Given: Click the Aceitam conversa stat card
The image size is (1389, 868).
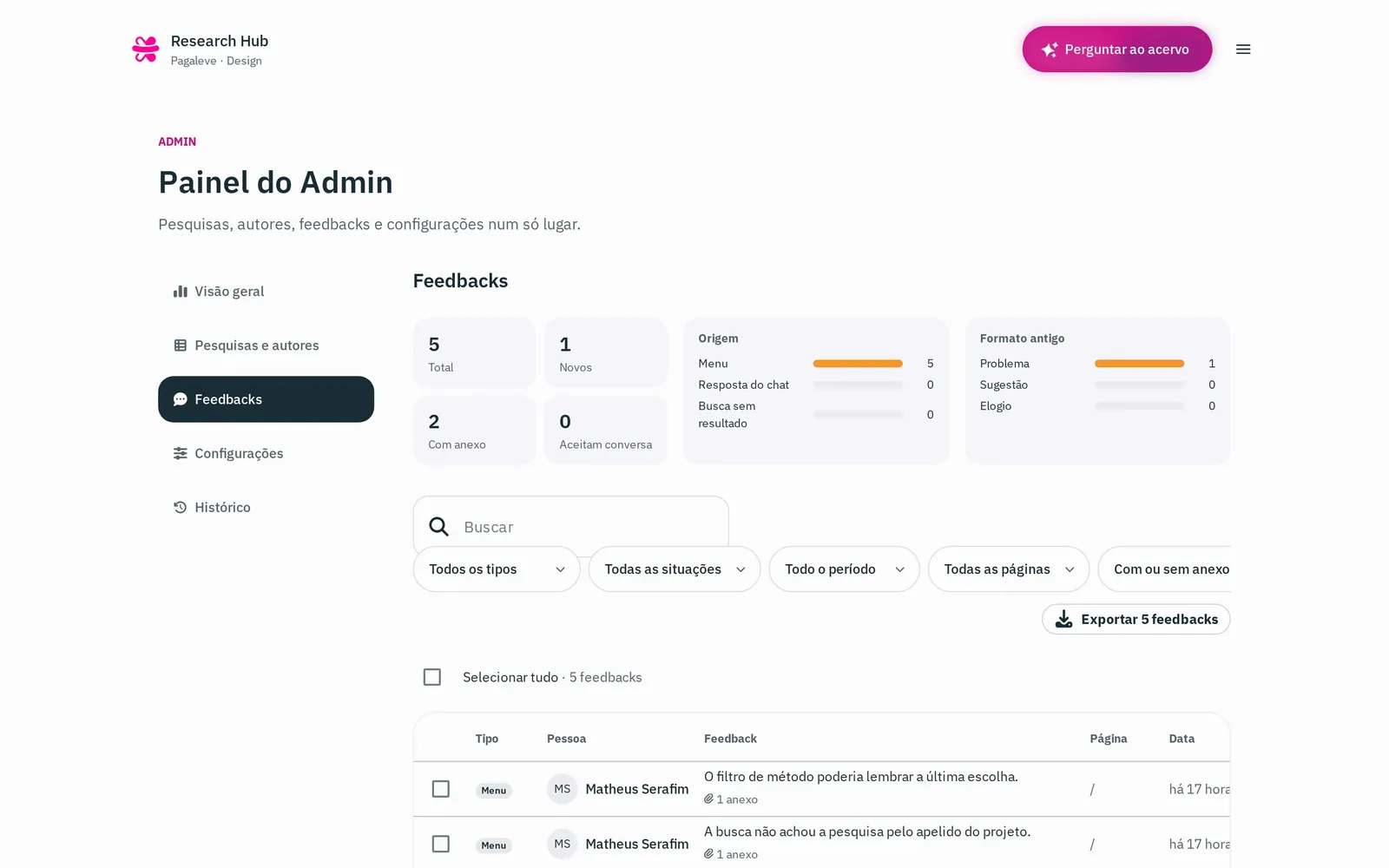Looking at the screenshot, I should pyautogui.click(x=605, y=431).
